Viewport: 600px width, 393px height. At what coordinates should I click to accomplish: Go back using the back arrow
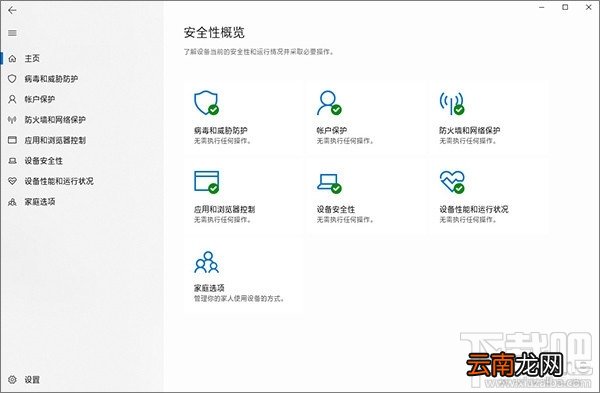click(x=12, y=10)
